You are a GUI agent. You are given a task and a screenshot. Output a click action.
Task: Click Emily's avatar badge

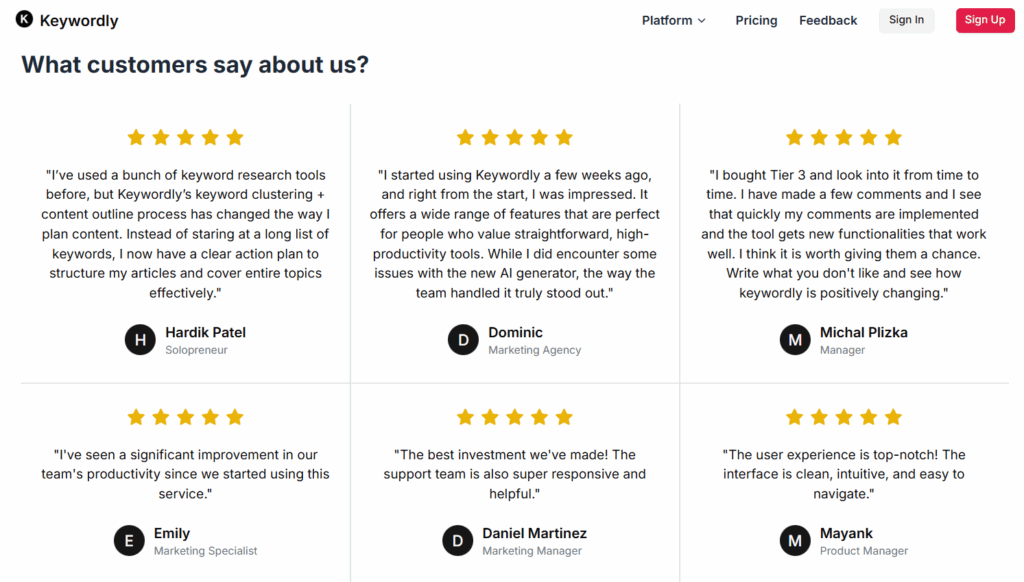(129, 540)
